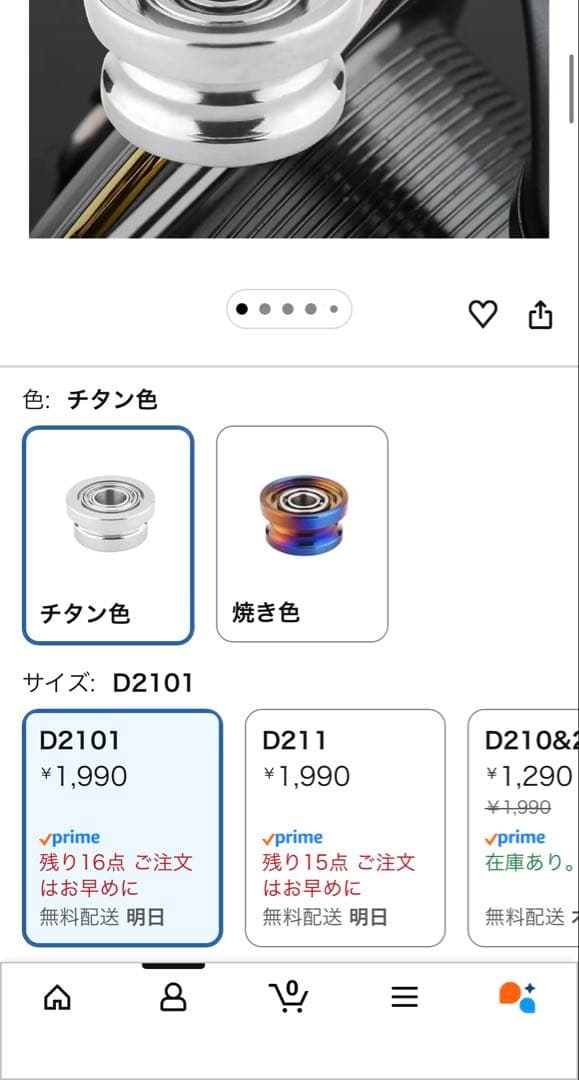Select the チタン色 color option
This screenshot has width=579, height=1080.
pos(106,533)
